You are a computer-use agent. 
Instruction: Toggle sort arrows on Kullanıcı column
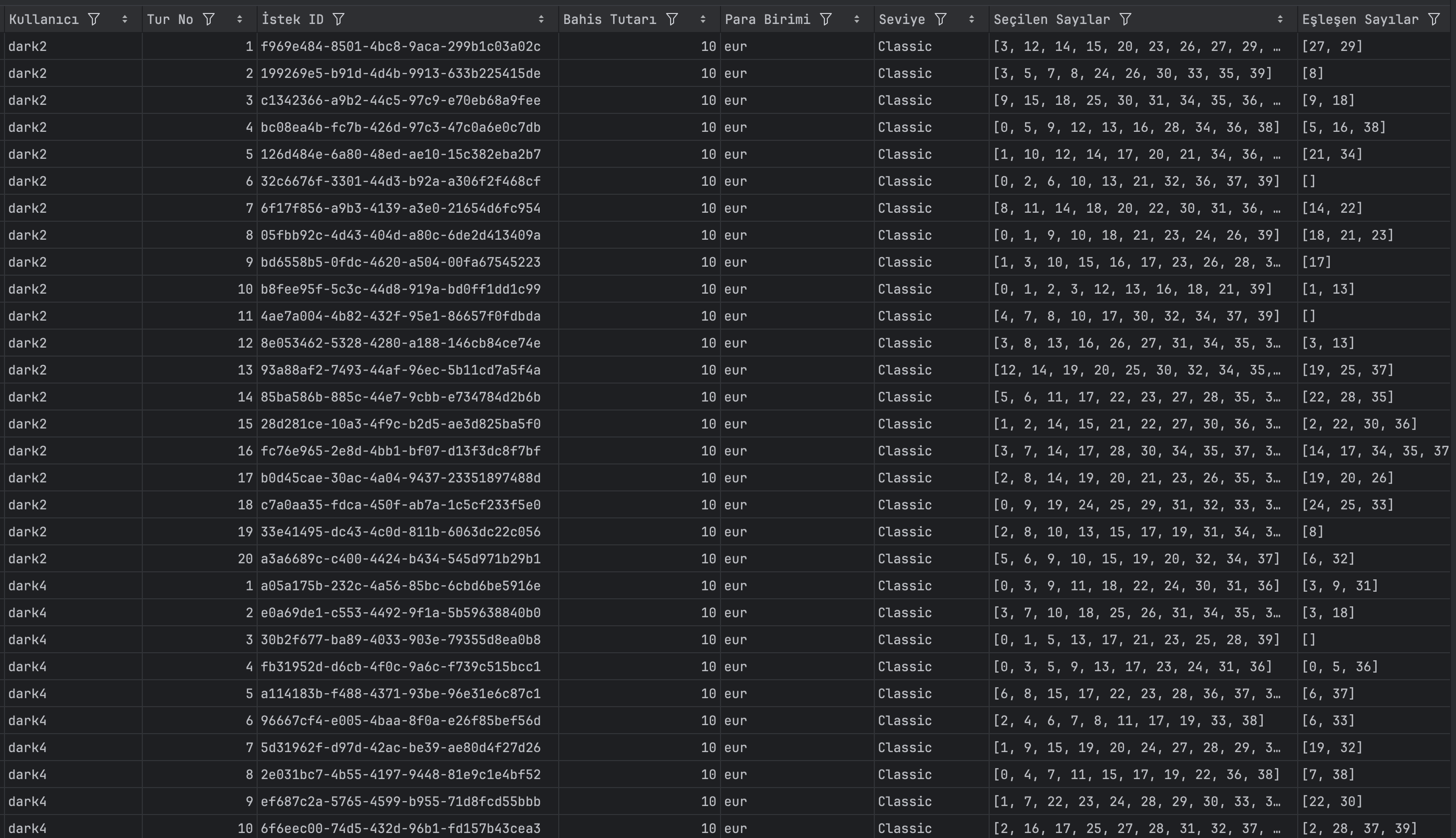click(x=125, y=19)
